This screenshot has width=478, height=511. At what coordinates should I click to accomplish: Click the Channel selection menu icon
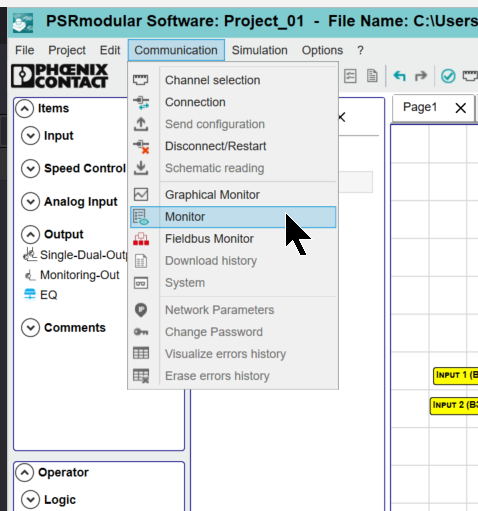(x=141, y=80)
